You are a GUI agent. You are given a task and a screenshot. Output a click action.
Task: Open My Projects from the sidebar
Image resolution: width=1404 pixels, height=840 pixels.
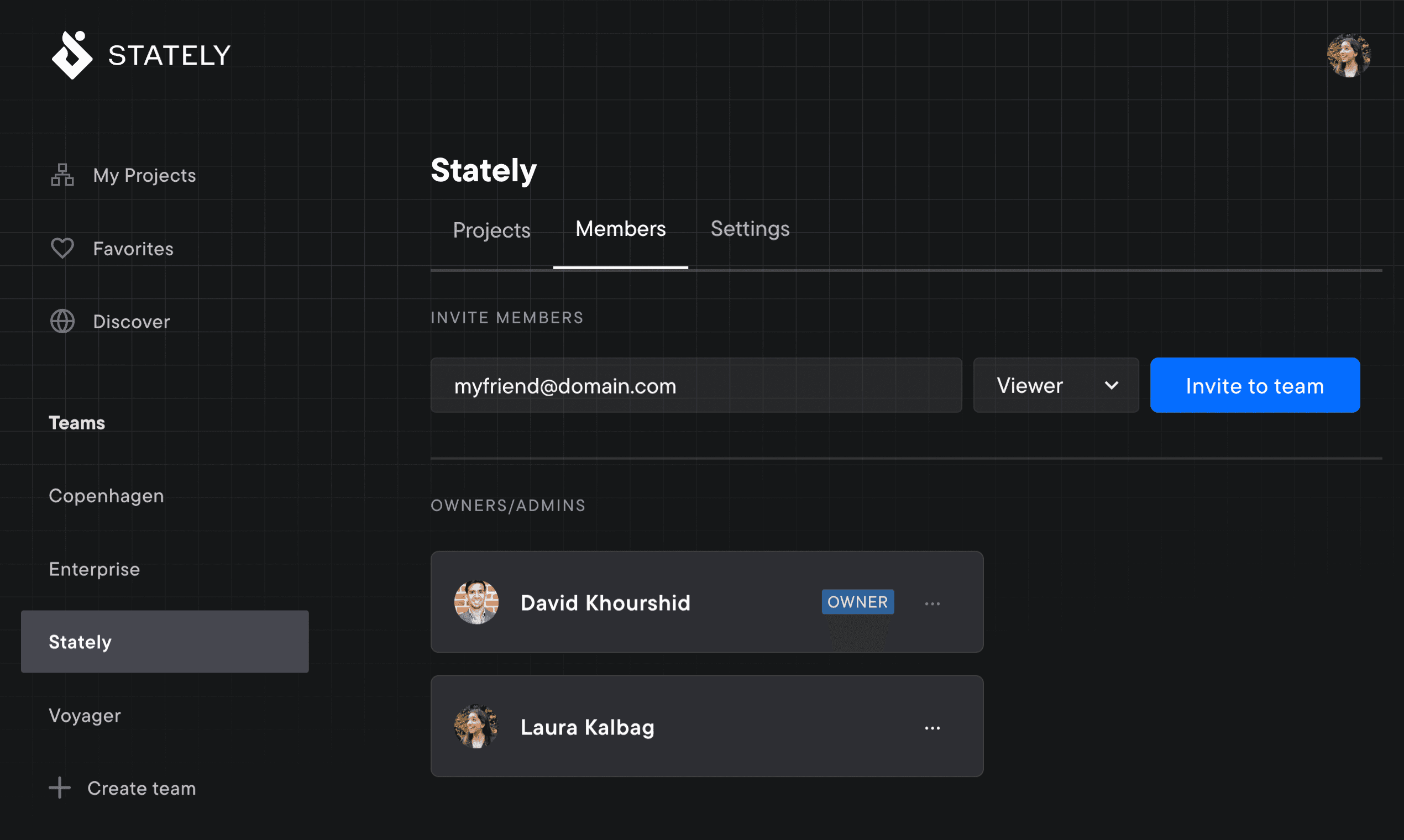(144, 176)
